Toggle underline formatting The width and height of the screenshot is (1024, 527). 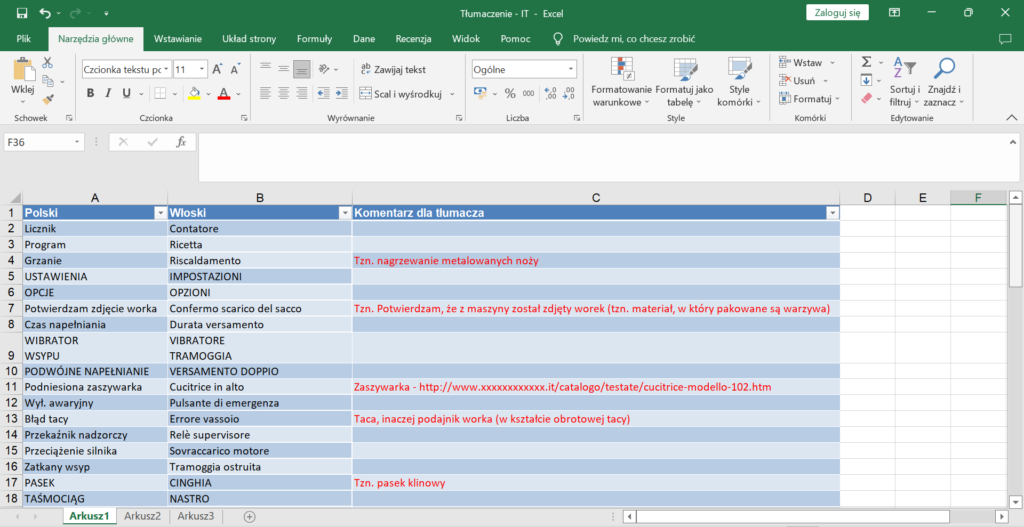pos(126,93)
